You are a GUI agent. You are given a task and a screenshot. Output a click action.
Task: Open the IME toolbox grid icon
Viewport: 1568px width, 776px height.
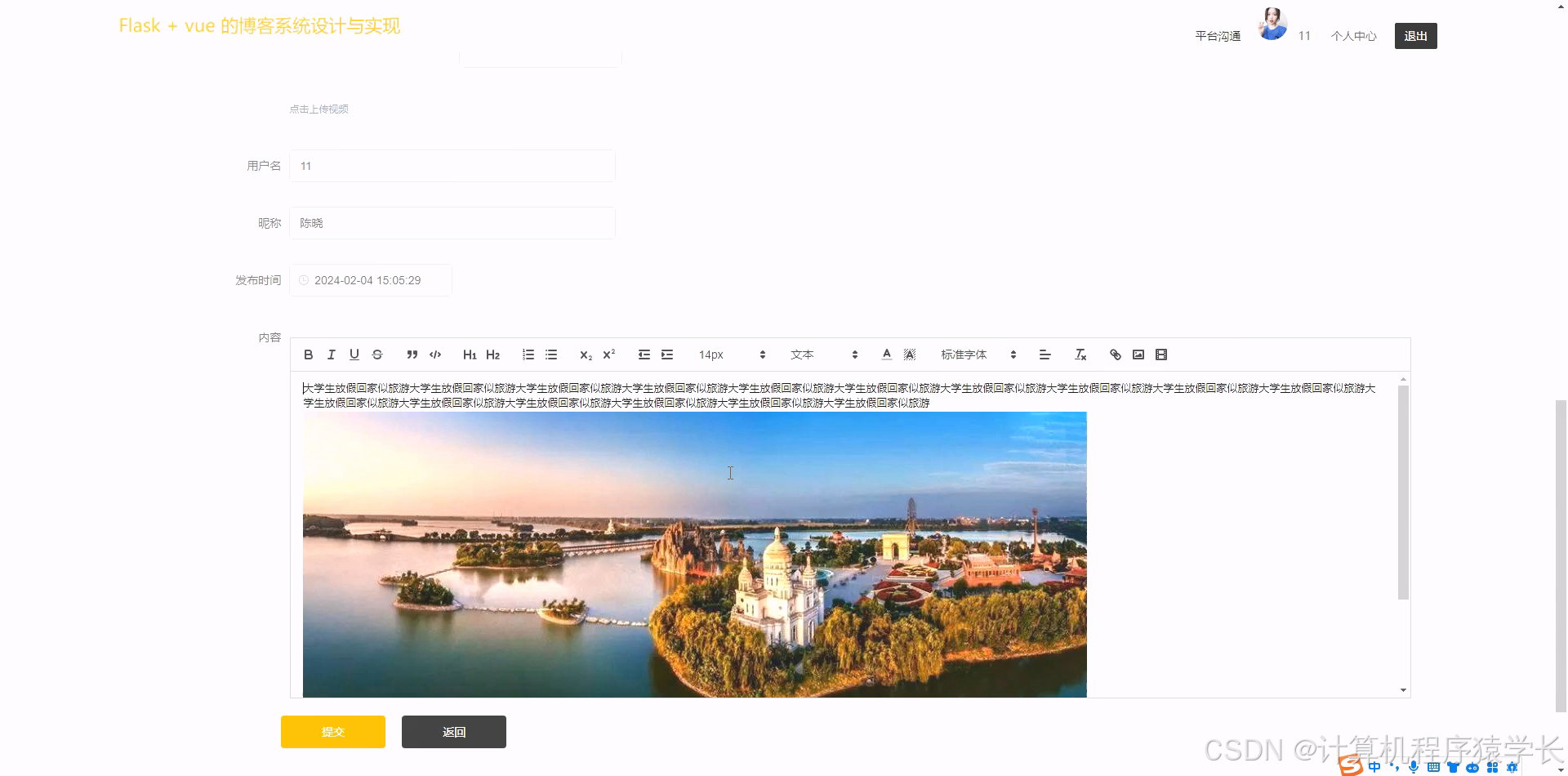coord(1492,767)
